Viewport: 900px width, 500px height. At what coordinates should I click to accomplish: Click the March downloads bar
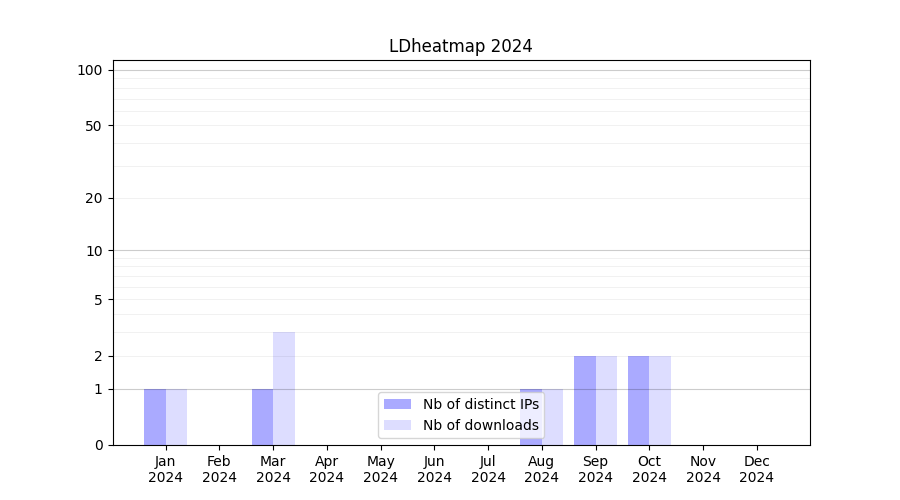284,388
